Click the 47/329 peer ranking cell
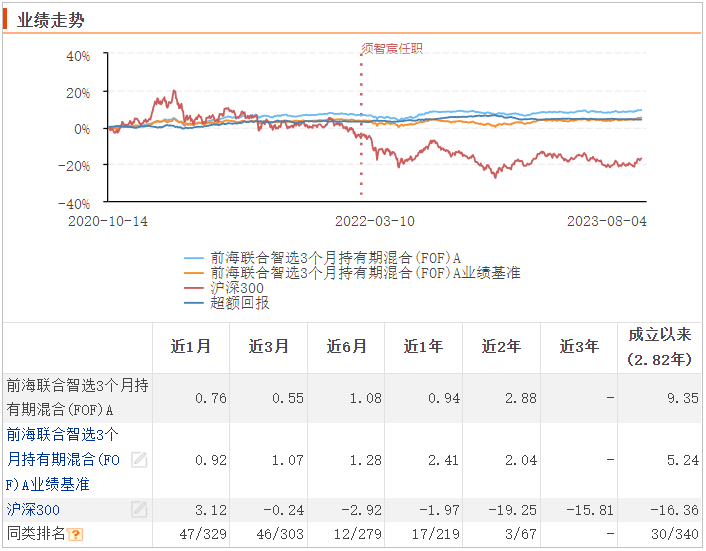This screenshot has width=706, height=551. [203, 535]
